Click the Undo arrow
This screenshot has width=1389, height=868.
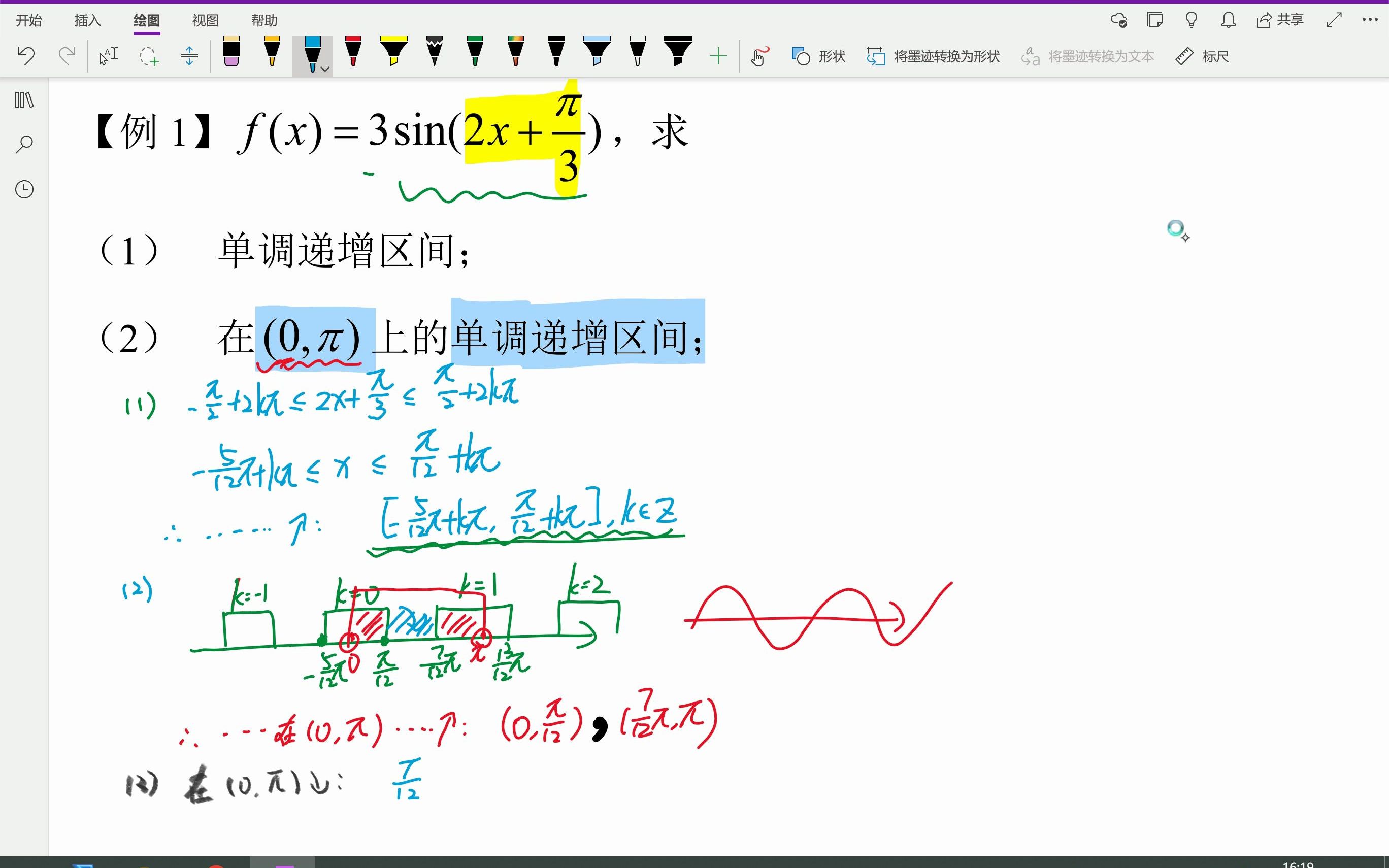coord(26,56)
